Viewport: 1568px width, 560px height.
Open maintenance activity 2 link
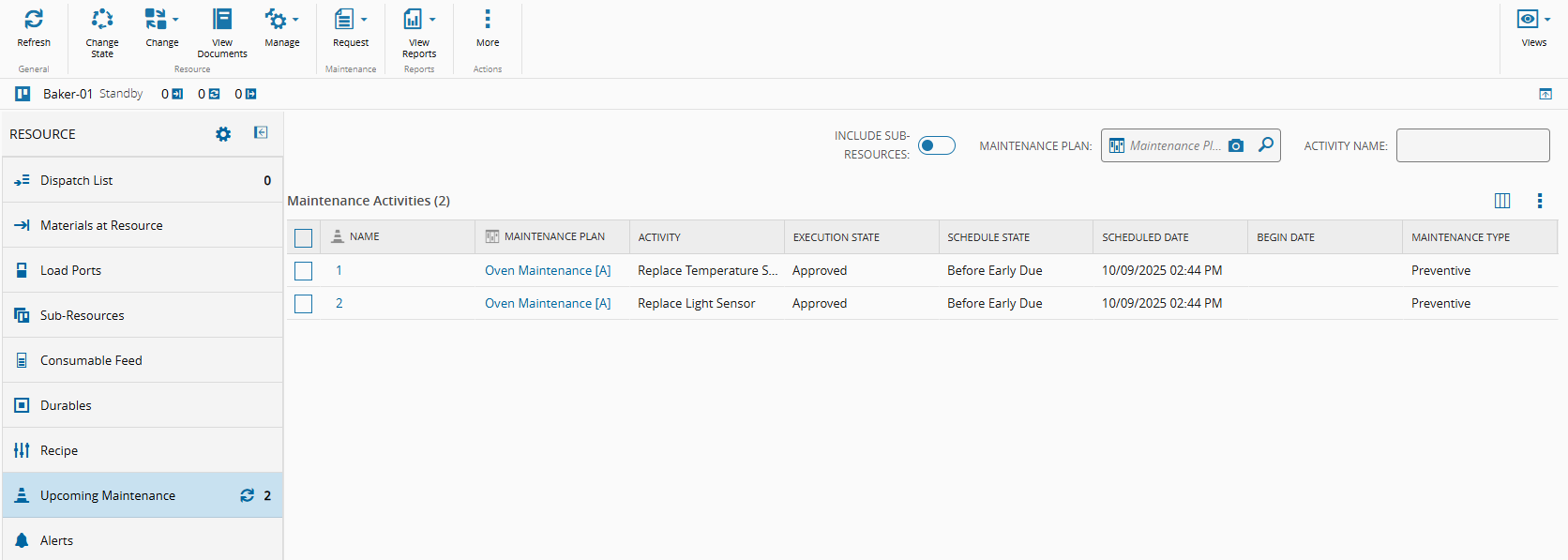(x=339, y=303)
